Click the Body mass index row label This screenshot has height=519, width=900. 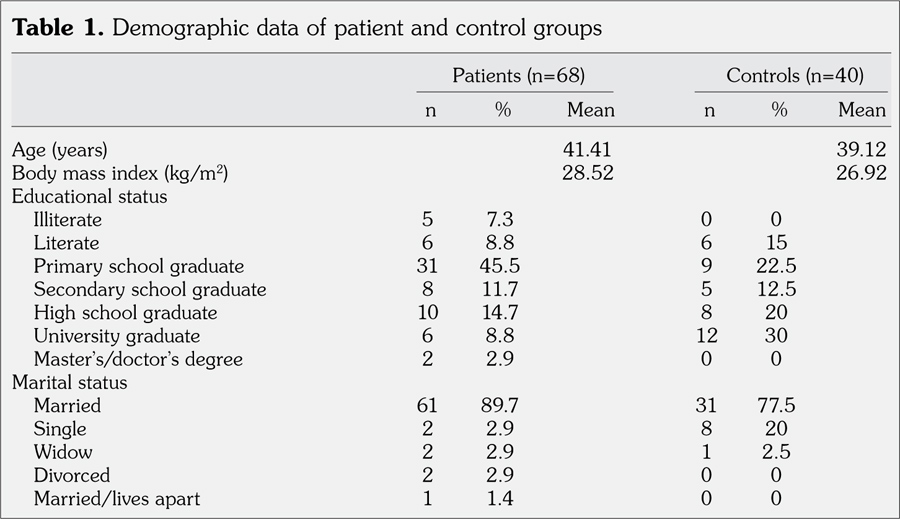120,173
